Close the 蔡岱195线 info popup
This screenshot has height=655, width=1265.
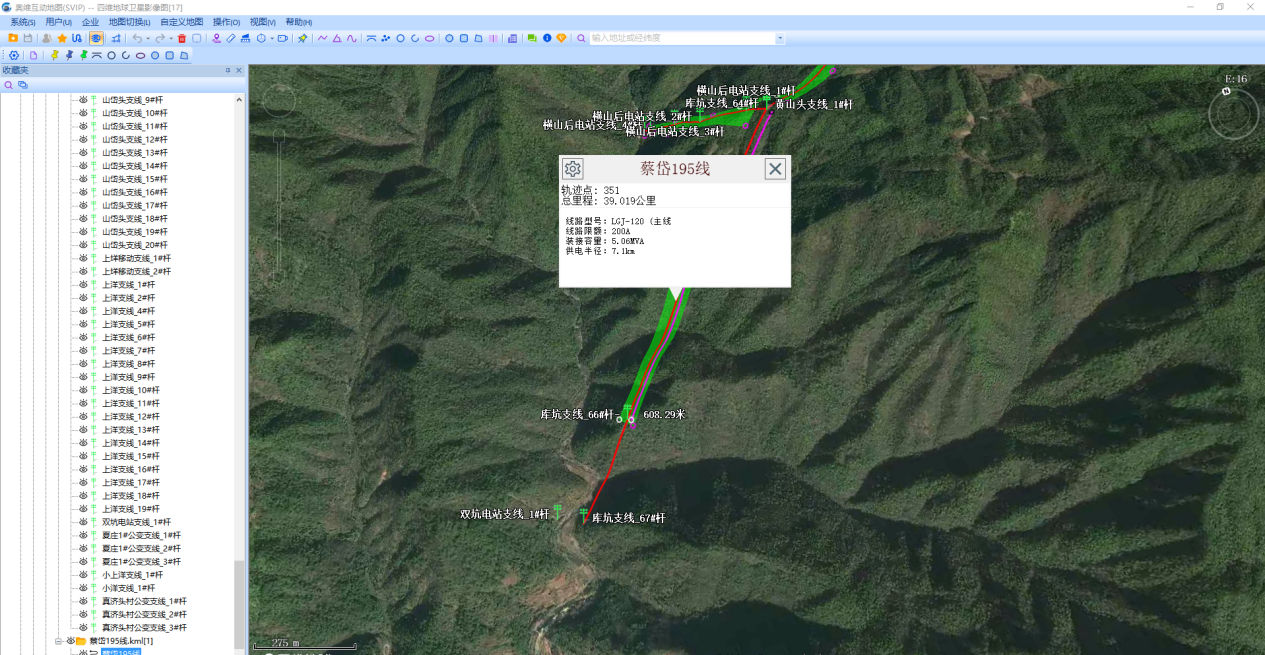(775, 169)
